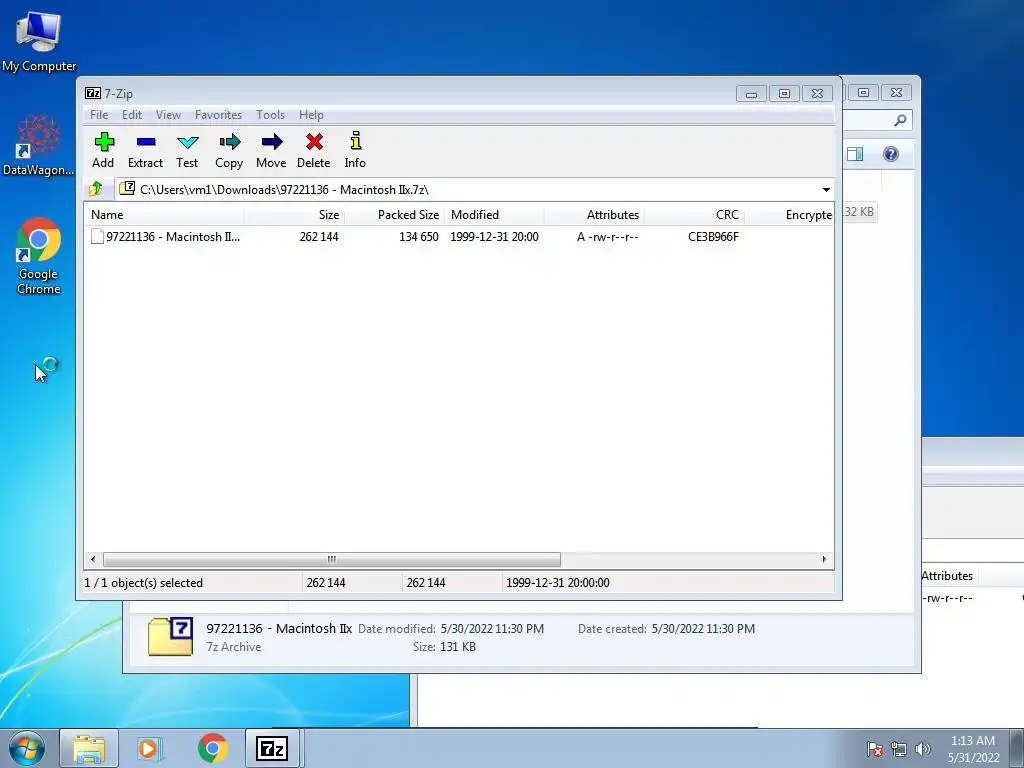The height and width of the screenshot is (768, 1024).
Task: Click Action Center flag tray icon
Action: tap(875, 749)
